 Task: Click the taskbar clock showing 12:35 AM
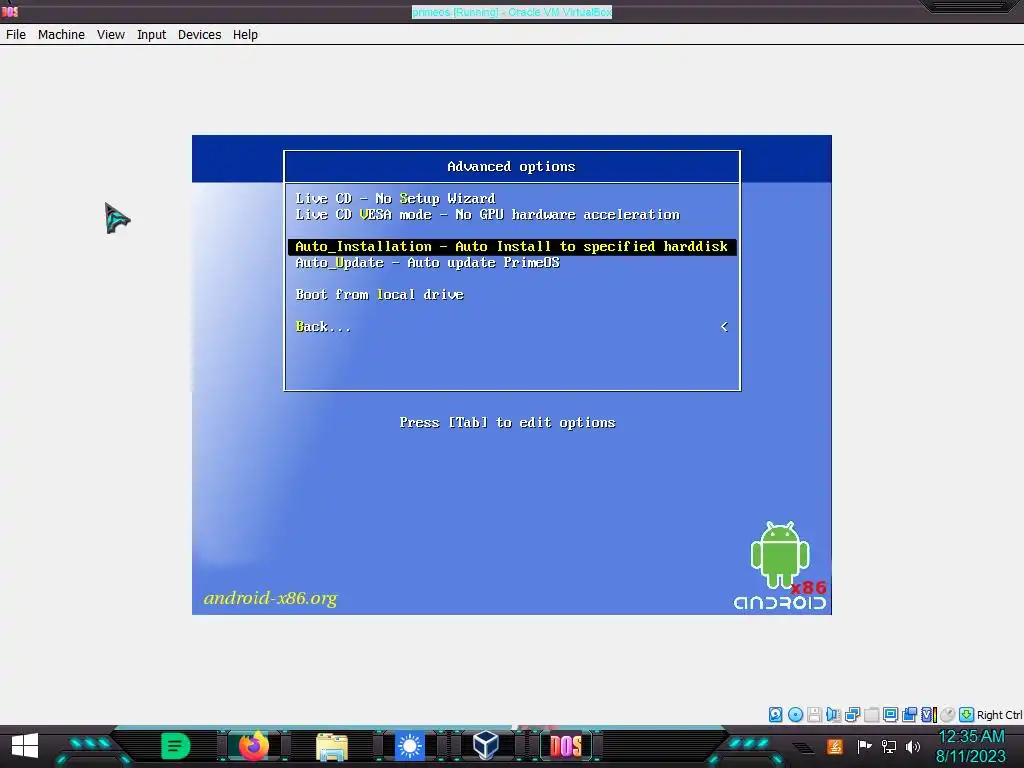tap(971, 746)
